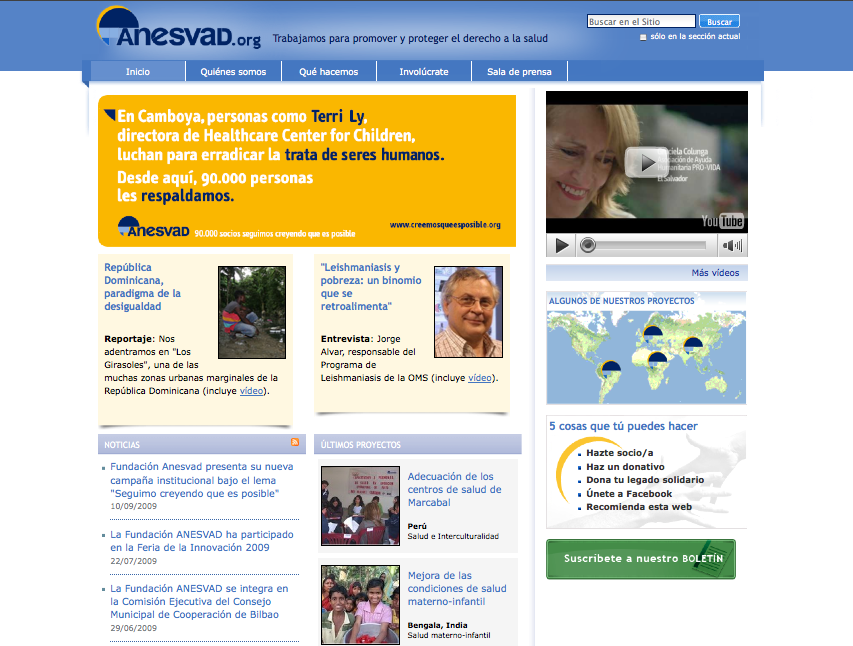
Task: Click the YouTube logo on the video
Action: pyautogui.click(x=722, y=221)
